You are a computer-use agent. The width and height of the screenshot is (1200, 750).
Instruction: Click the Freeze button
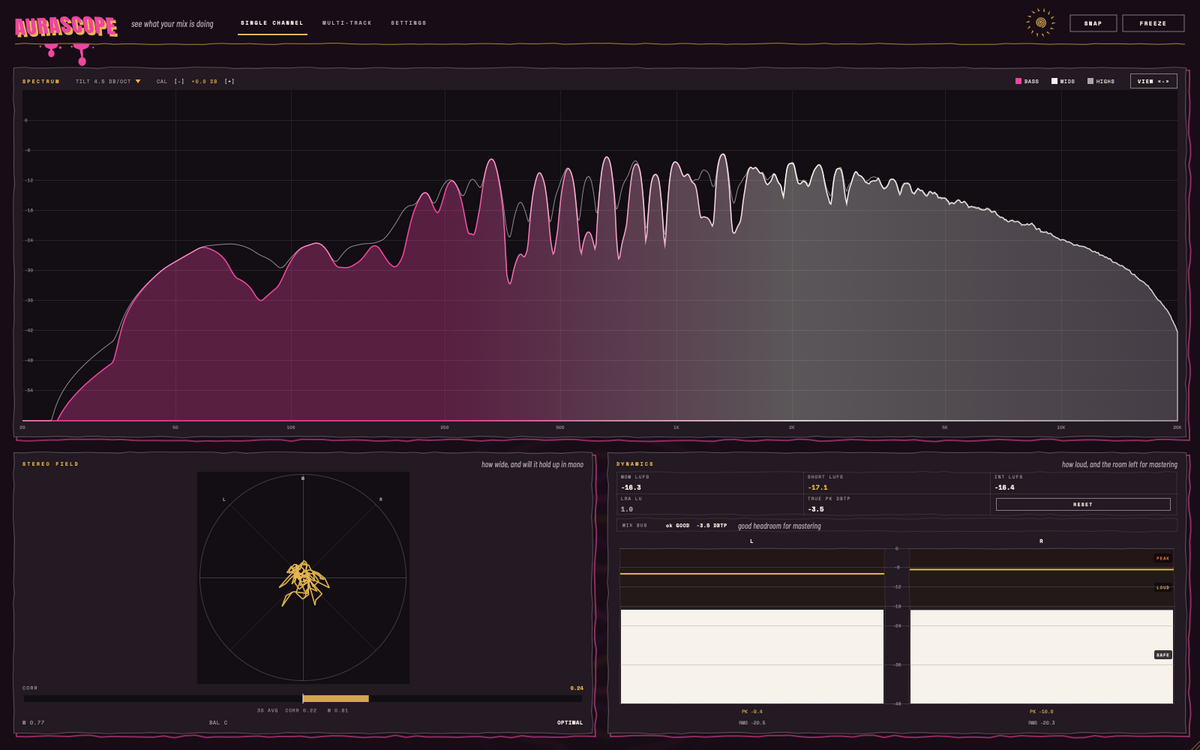pyautogui.click(x=1153, y=23)
